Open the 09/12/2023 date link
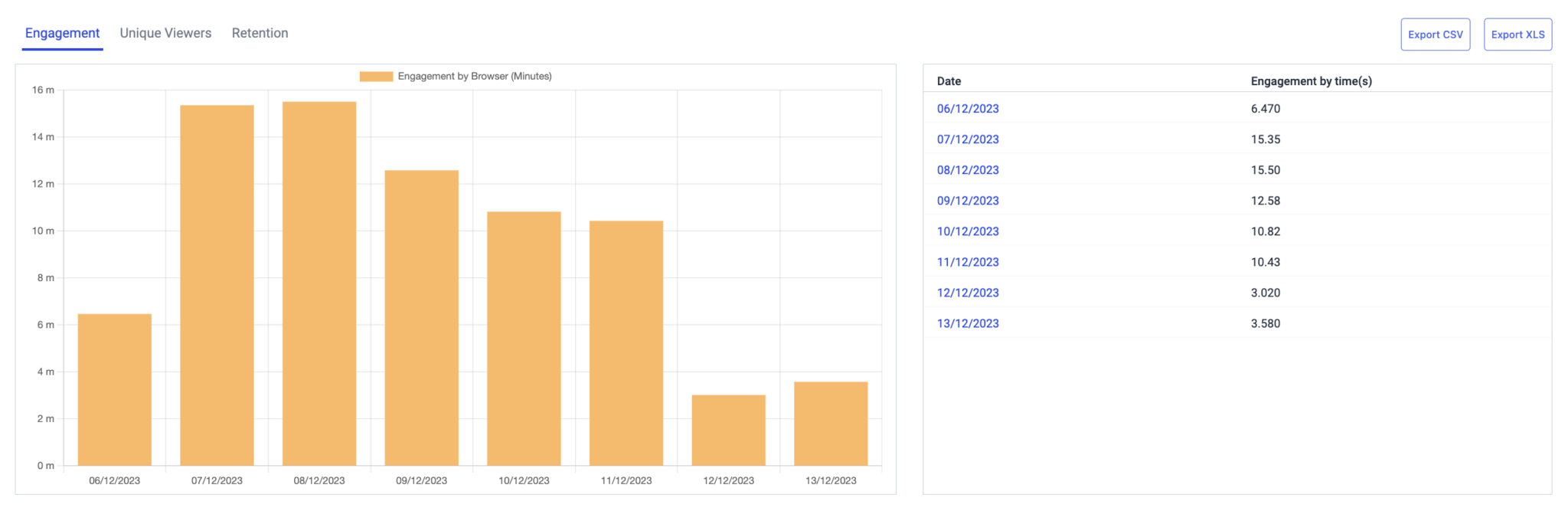Image resolution: width=1568 pixels, height=511 pixels. pos(968,201)
